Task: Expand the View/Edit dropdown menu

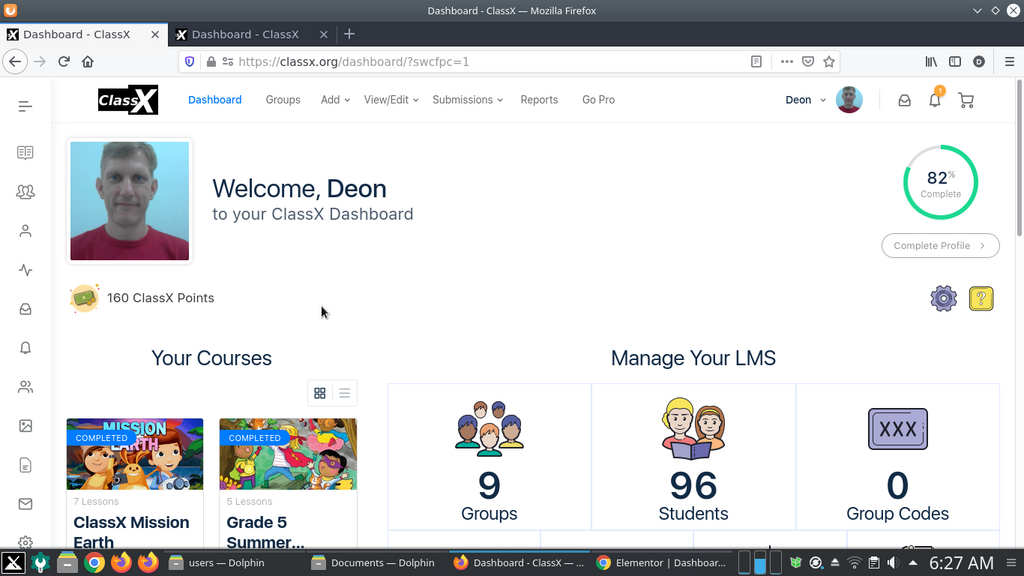Action: point(391,100)
